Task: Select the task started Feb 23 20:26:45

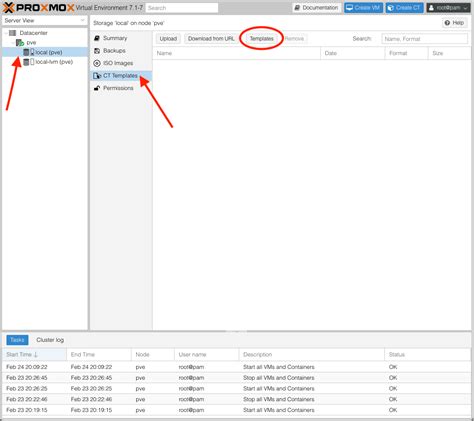Action: [237, 378]
